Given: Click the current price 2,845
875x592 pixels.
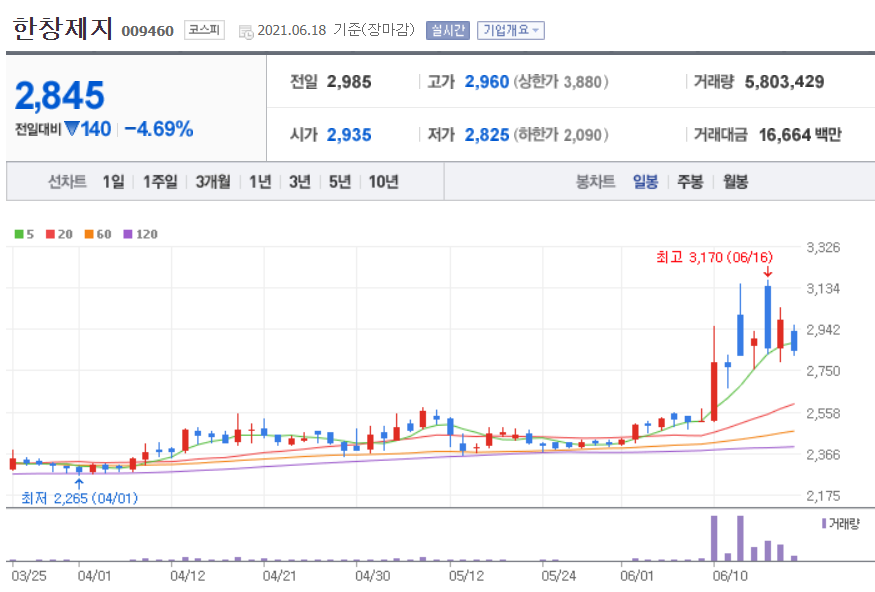Looking at the screenshot, I should coord(59,95).
